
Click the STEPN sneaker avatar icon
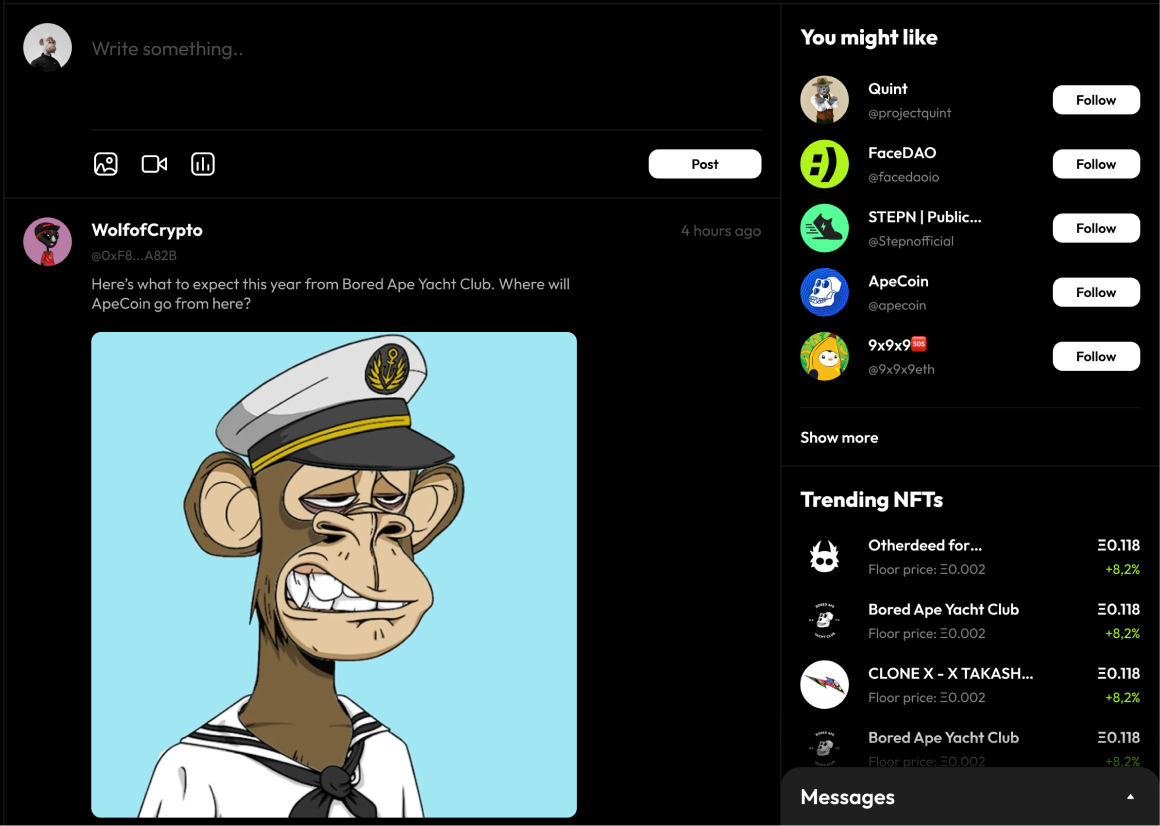(x=825, y=228)
